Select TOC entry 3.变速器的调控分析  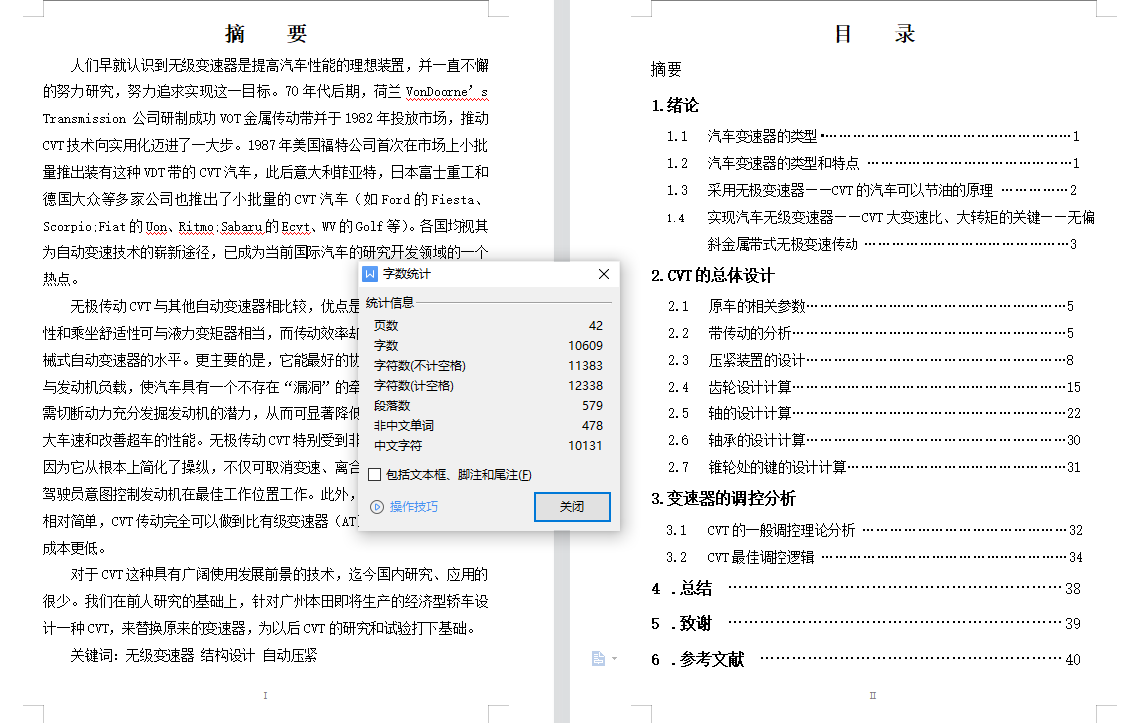[723, 498]
